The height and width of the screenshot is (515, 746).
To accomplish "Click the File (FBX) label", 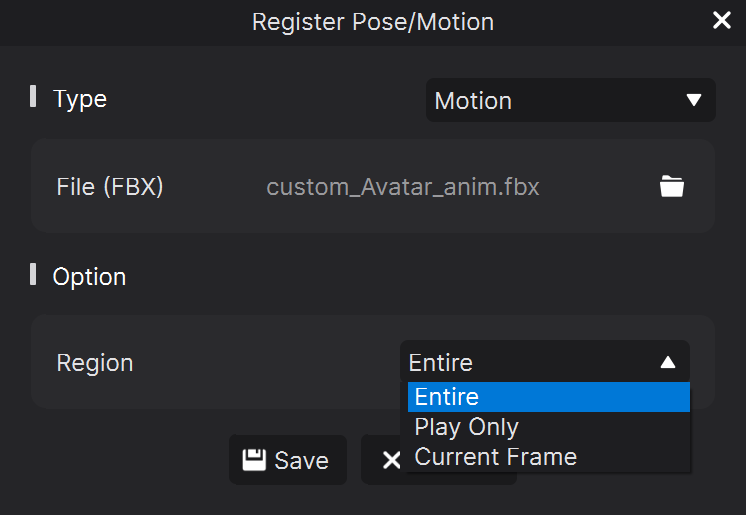I will point(109,187).
